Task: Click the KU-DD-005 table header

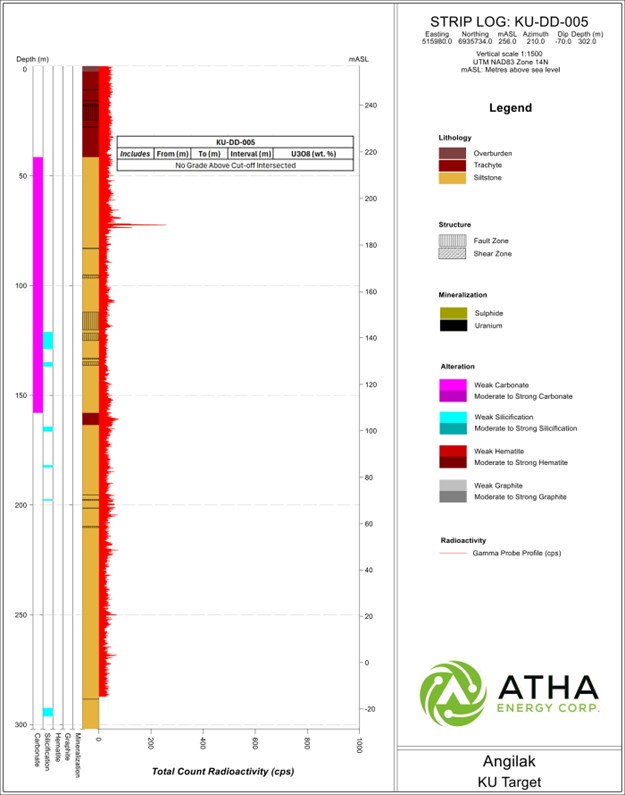Action: click(x=235, y=142)
